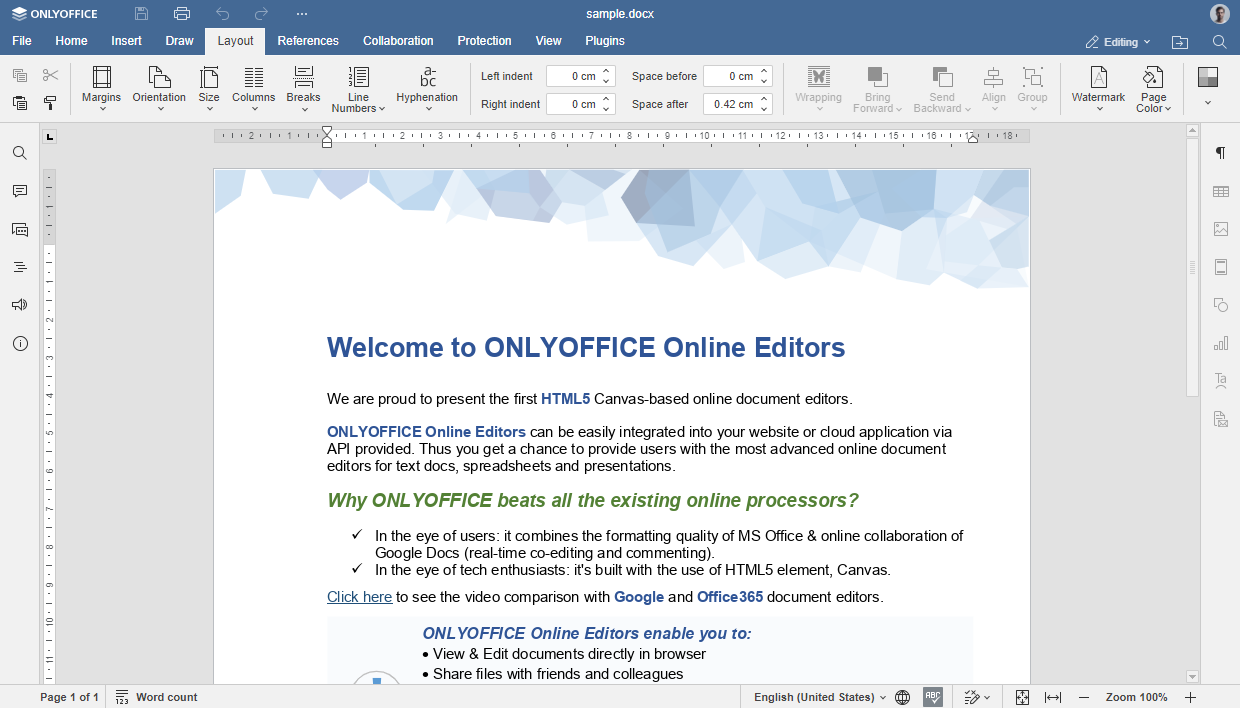Open the English (United States) language dropdown

819,697
